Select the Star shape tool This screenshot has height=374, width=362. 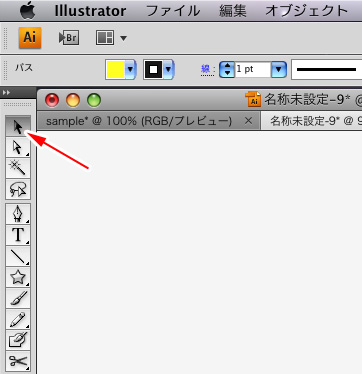coord(18,277)
